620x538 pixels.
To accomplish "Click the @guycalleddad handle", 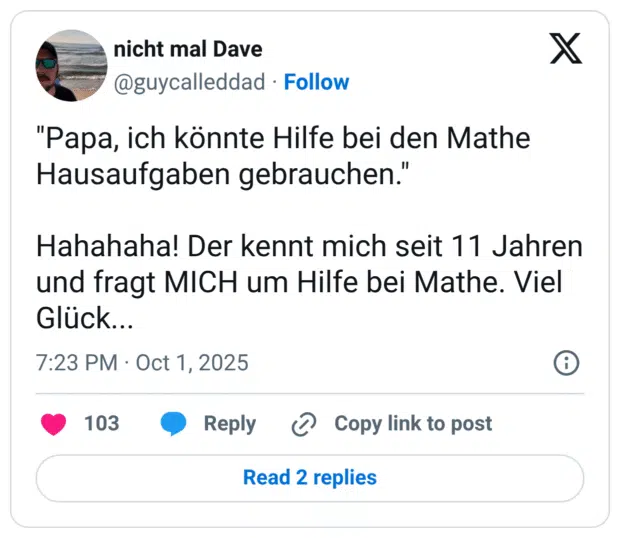I will (x=191, y=82).
